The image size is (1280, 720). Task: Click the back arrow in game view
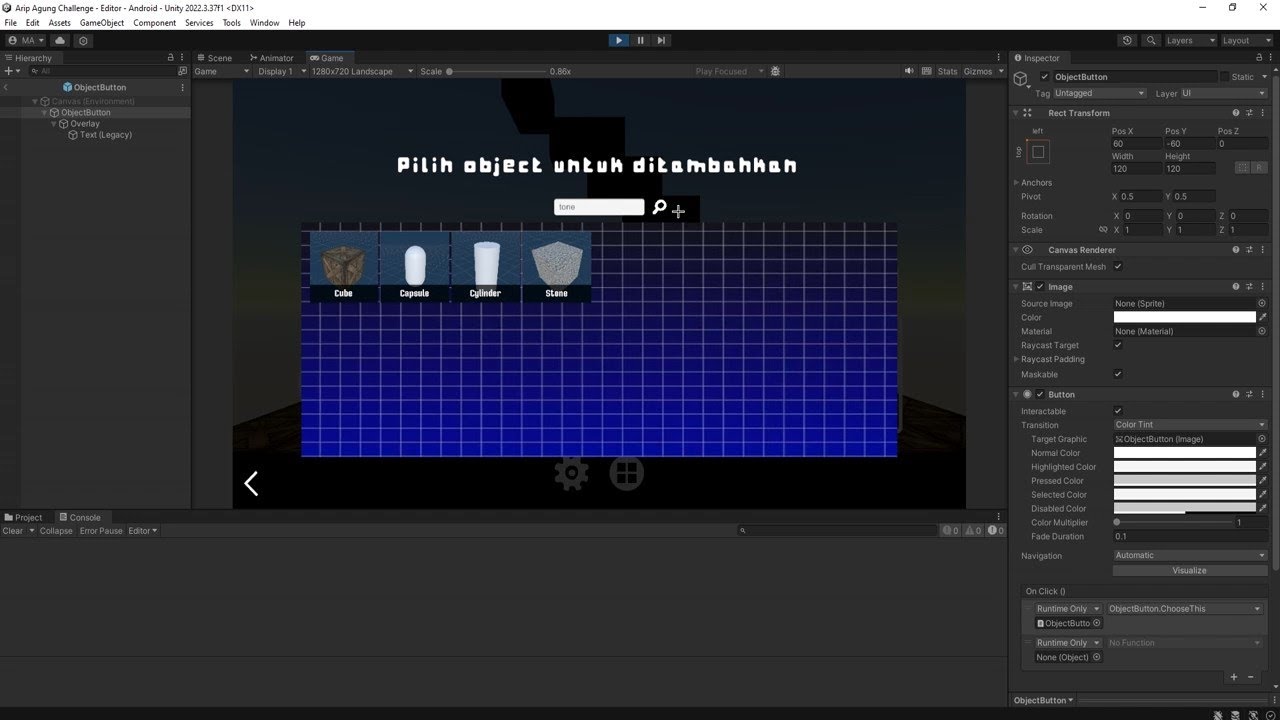click(251, 484)
